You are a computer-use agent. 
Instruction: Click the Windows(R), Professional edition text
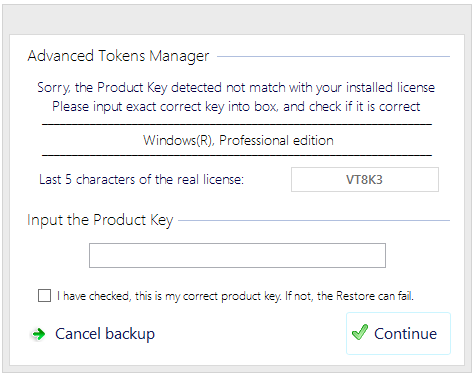[238, 140]
